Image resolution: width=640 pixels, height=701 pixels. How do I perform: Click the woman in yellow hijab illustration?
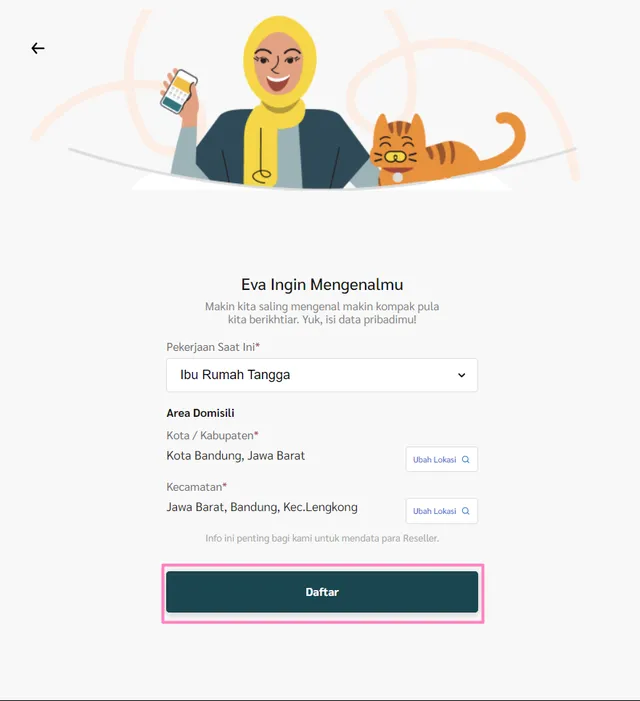[x=273, y=103]
